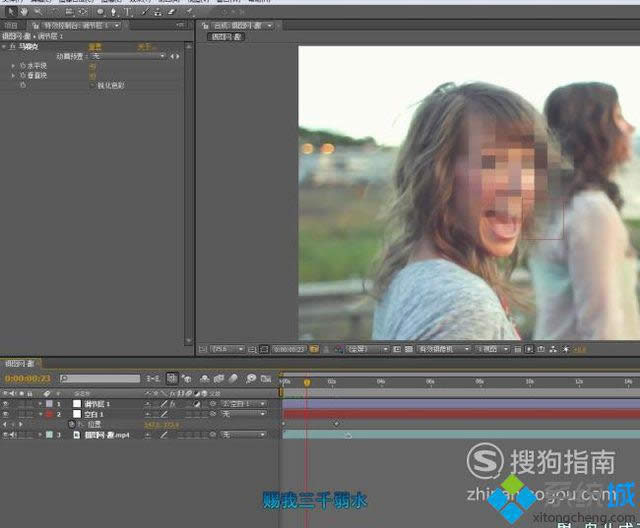The height and width of the screenshot is (528, 640).
Task: Select the Hand tool
Action: click(24, 11)
